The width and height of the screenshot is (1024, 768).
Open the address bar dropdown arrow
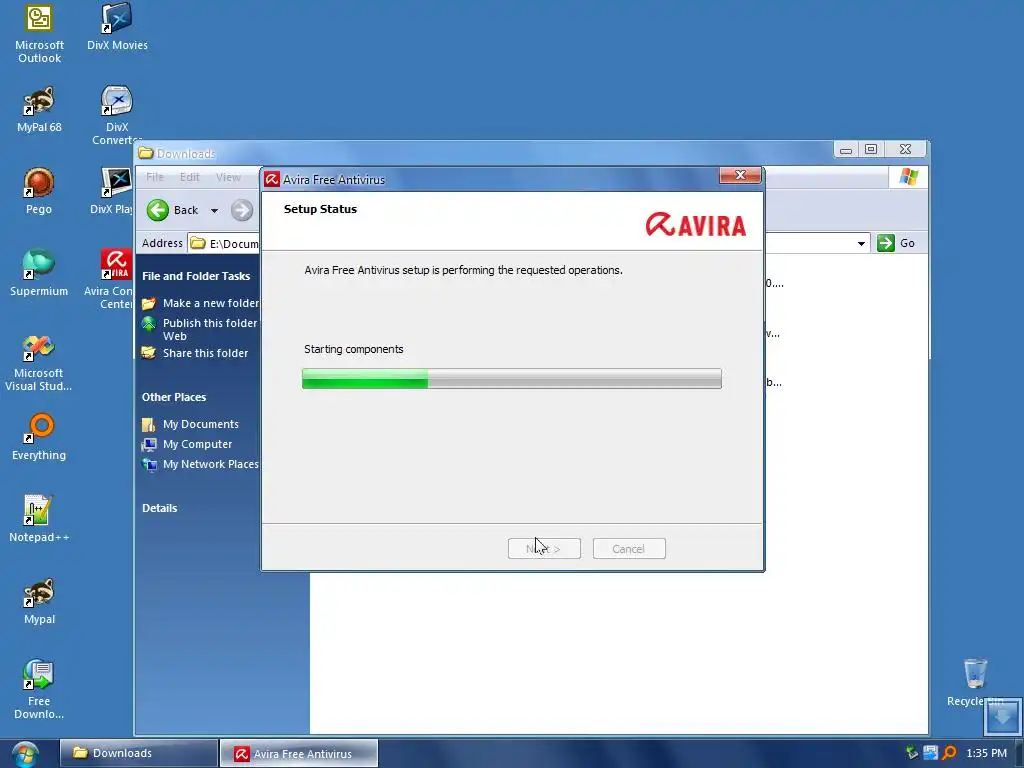click(861, 244)
